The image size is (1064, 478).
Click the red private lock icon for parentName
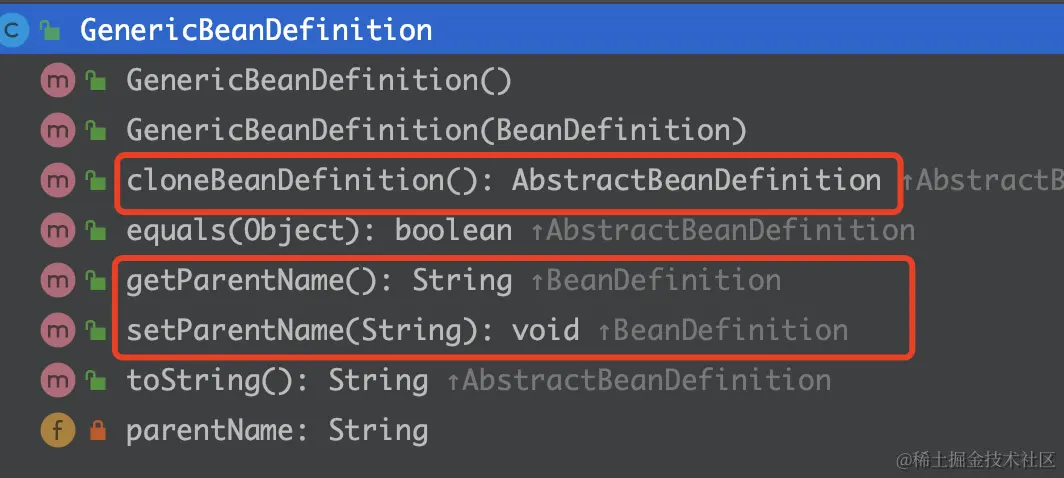pos(98,430)
